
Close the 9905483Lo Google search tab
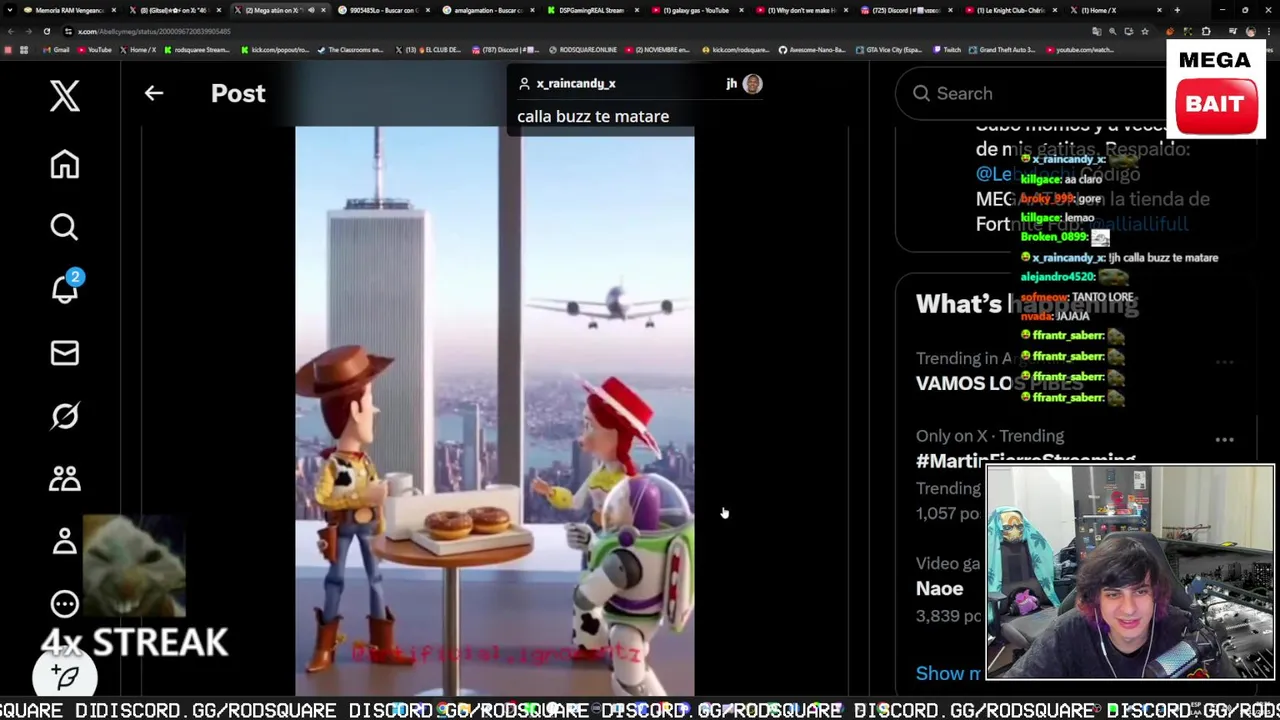[428, 10]
